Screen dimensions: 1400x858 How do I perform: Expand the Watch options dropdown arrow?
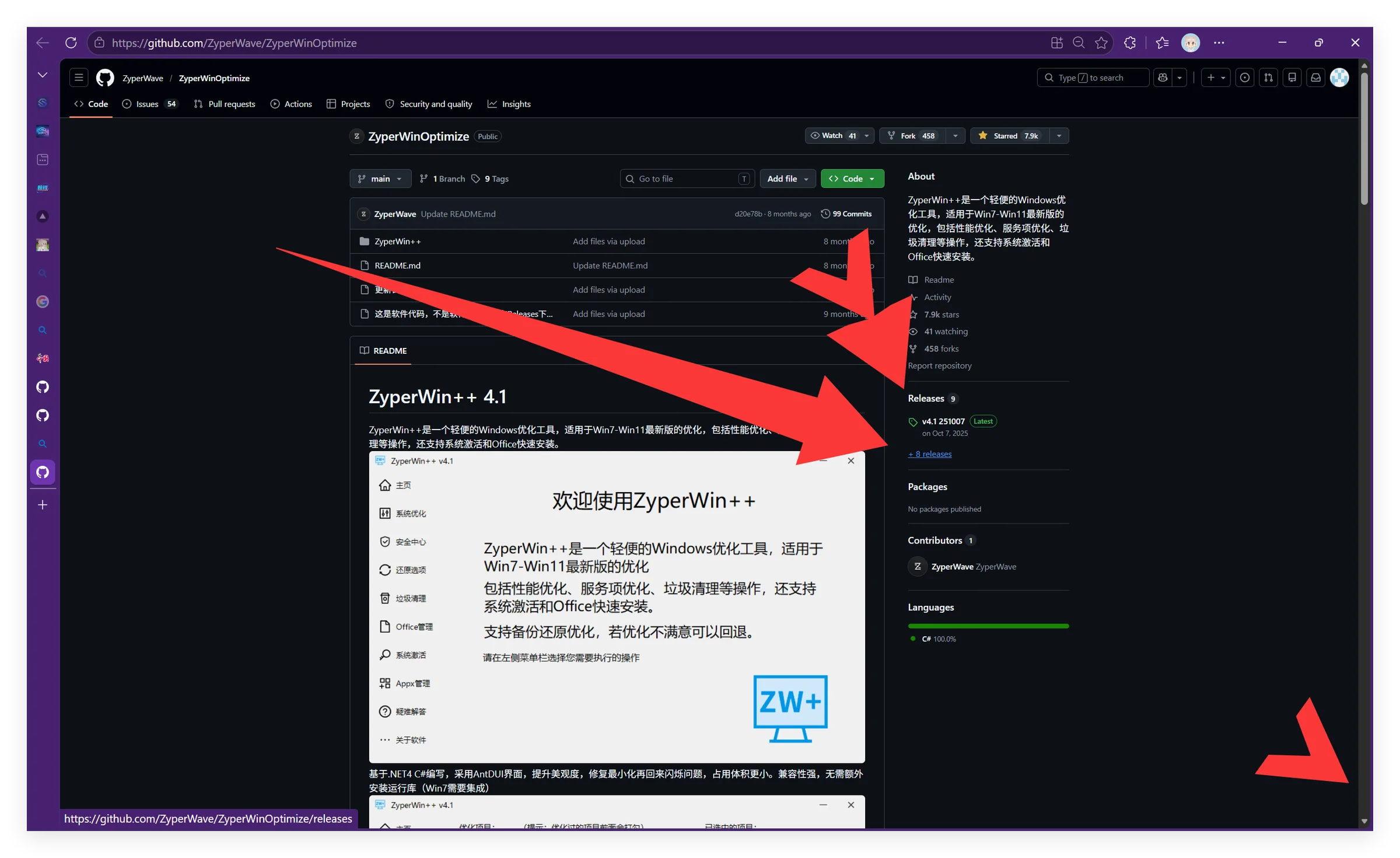tap(867, 135)
